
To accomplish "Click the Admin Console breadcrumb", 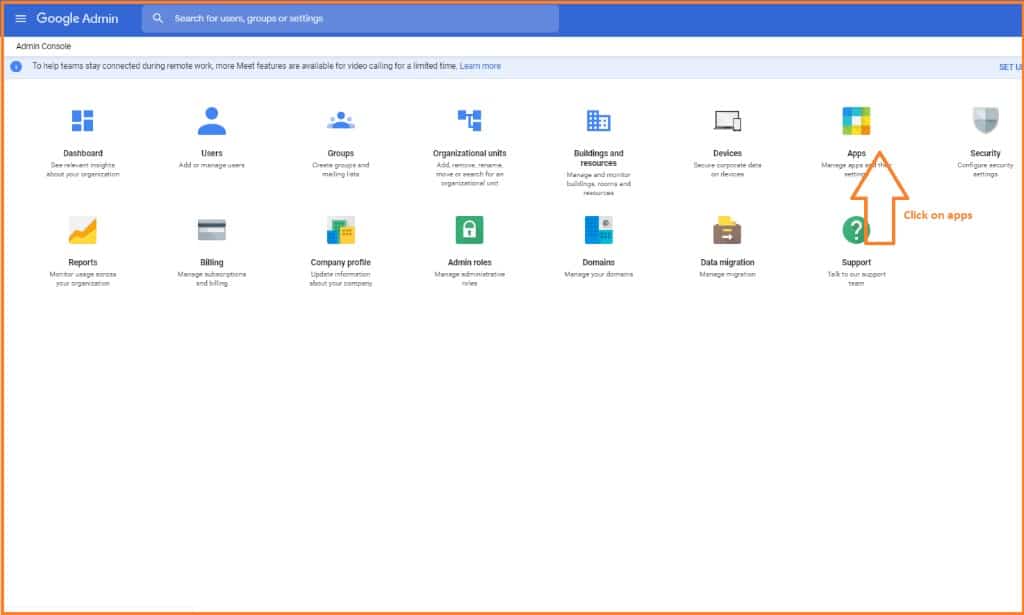I will tap(43, 46).
